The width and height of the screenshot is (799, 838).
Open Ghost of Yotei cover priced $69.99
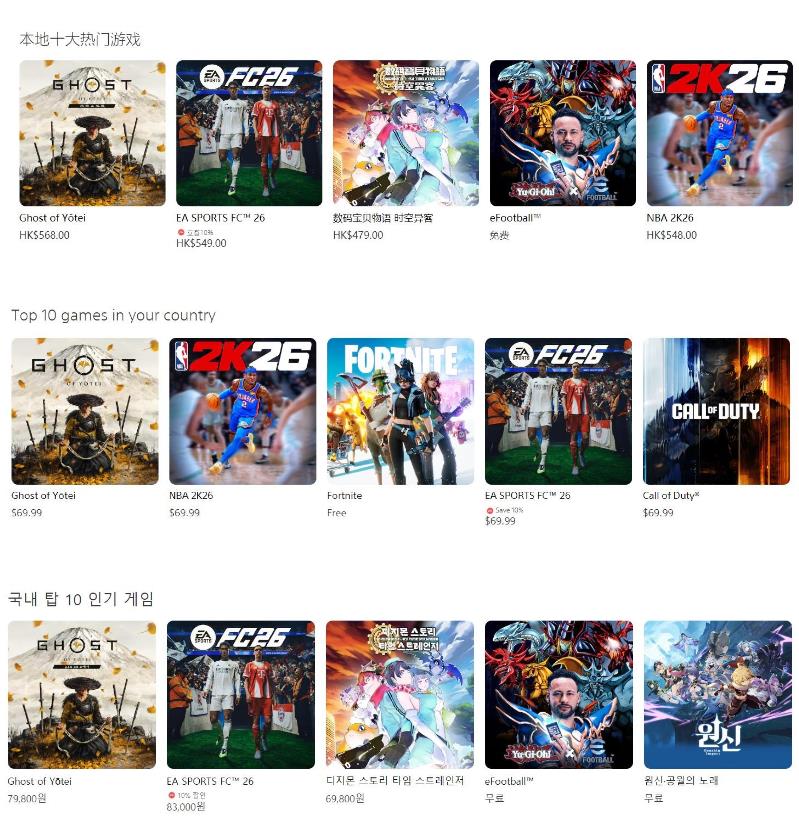pyautogui.click(x=85, y=412)
